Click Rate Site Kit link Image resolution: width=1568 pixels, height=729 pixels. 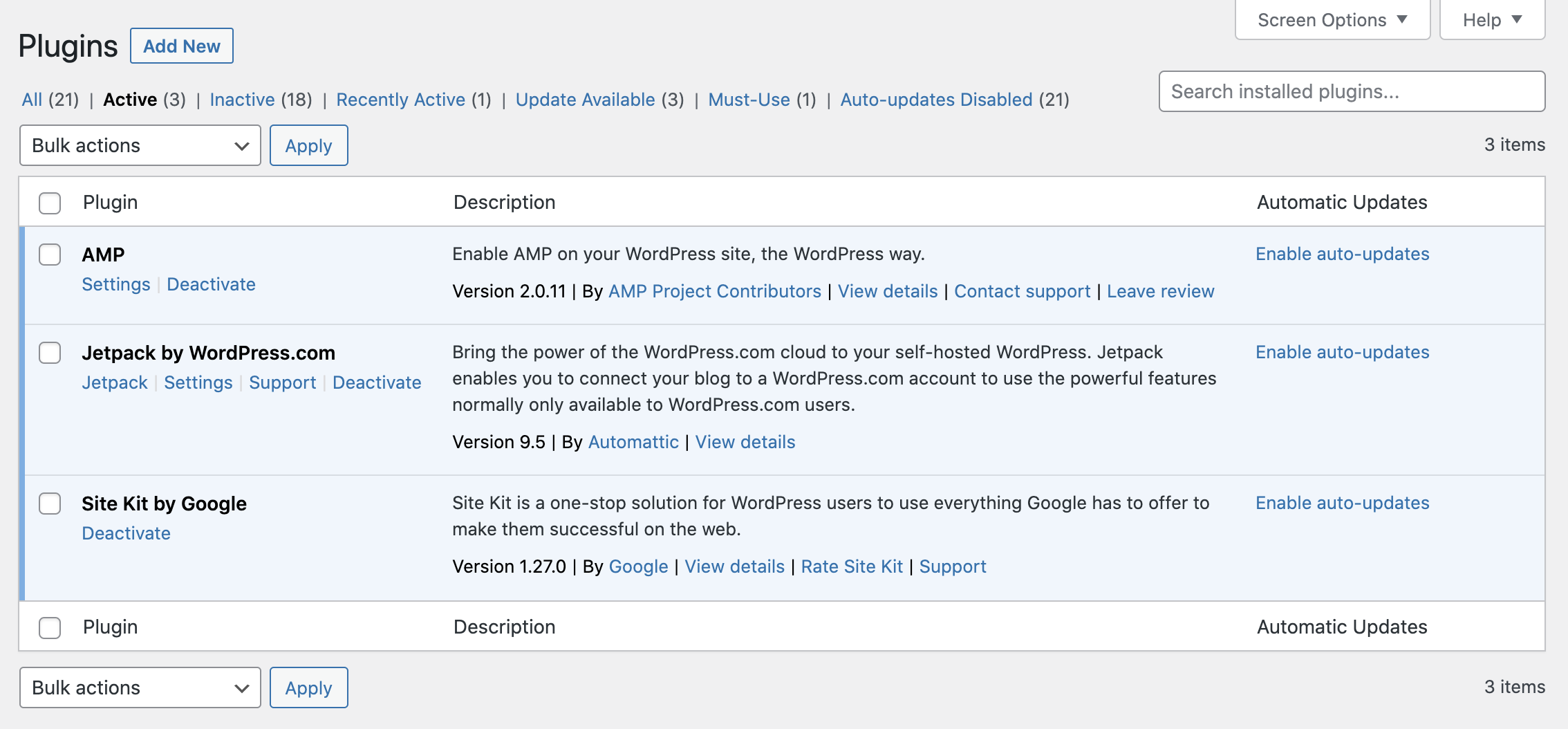(852, 566)
